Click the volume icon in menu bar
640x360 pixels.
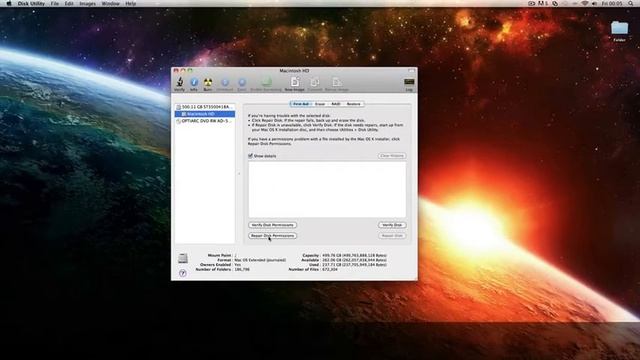(x=594, y=3)
